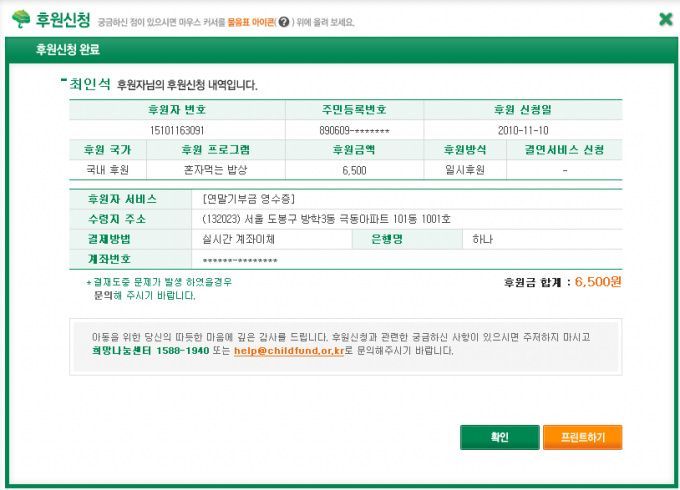Click the 후원금 합계 label

(533, 283)
